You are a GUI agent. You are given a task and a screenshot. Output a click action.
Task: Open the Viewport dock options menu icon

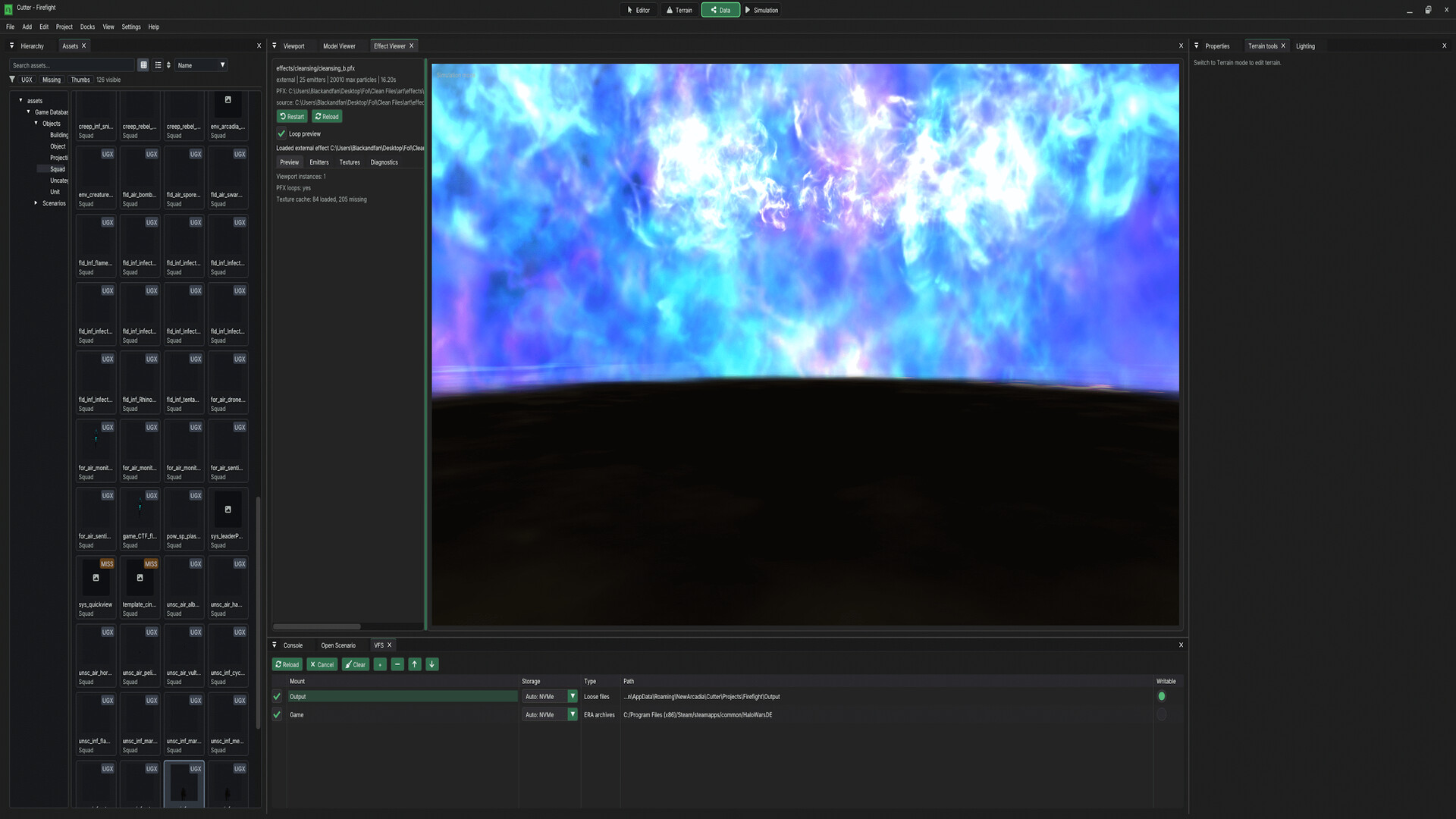click(x=275, y=45)
